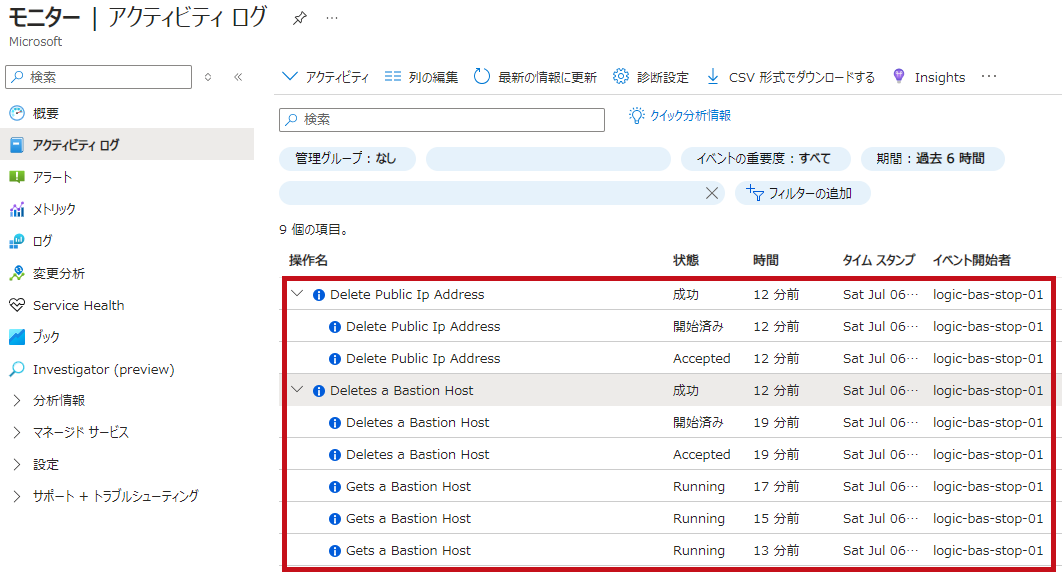Open the イベントの重要度 : すべて filter
Viewport: 1062px width, 578px height.
tap(765, 159)
